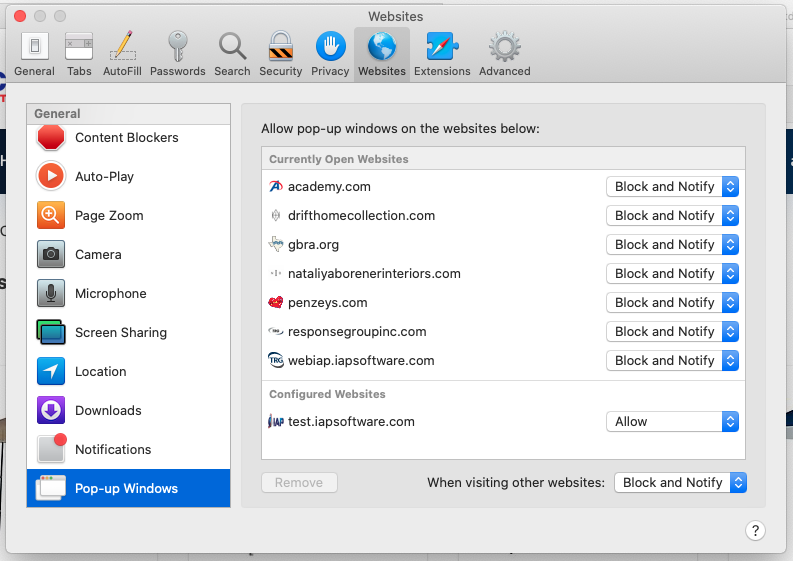This screenshot has width=793, height=561.
Task: Open the Tabs preferences icon
Action: click(79, 47)
